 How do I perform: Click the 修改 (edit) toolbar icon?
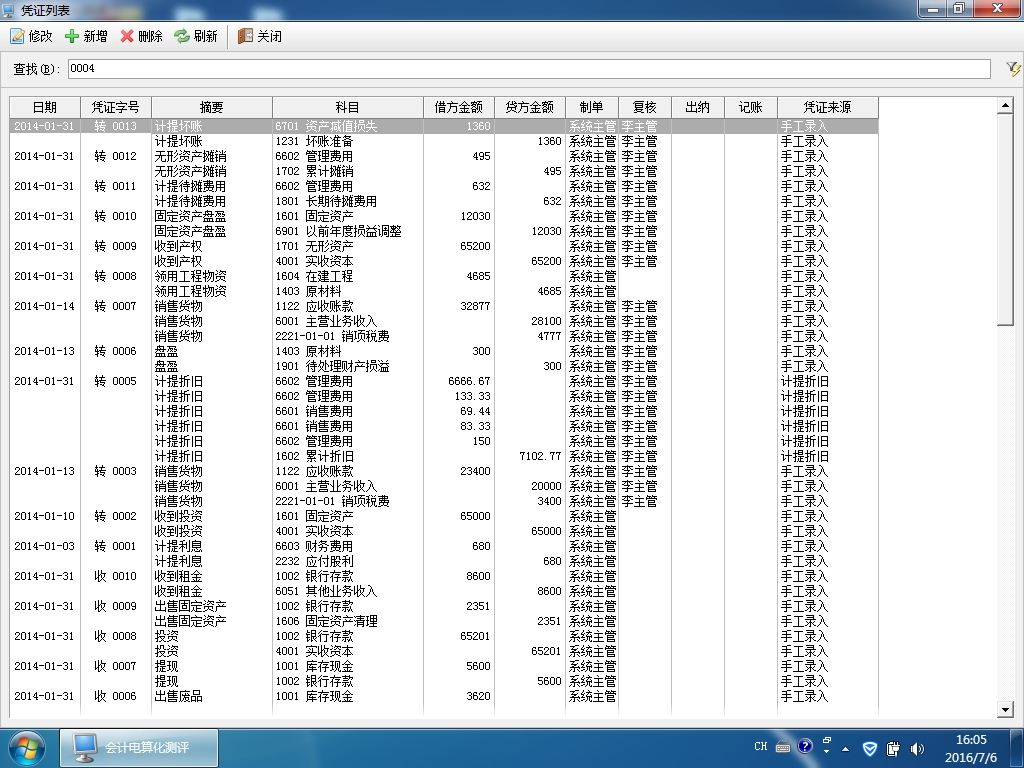17,36
